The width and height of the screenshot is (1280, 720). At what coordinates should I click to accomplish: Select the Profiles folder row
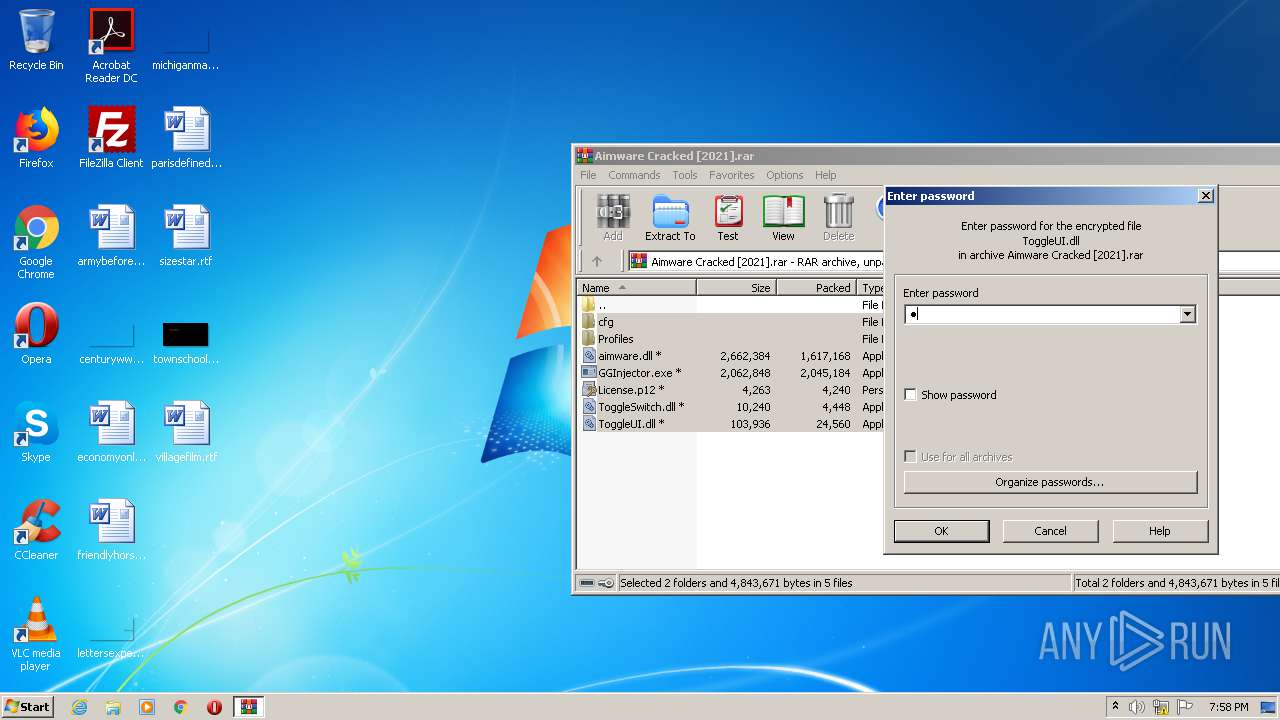point(730,339)
